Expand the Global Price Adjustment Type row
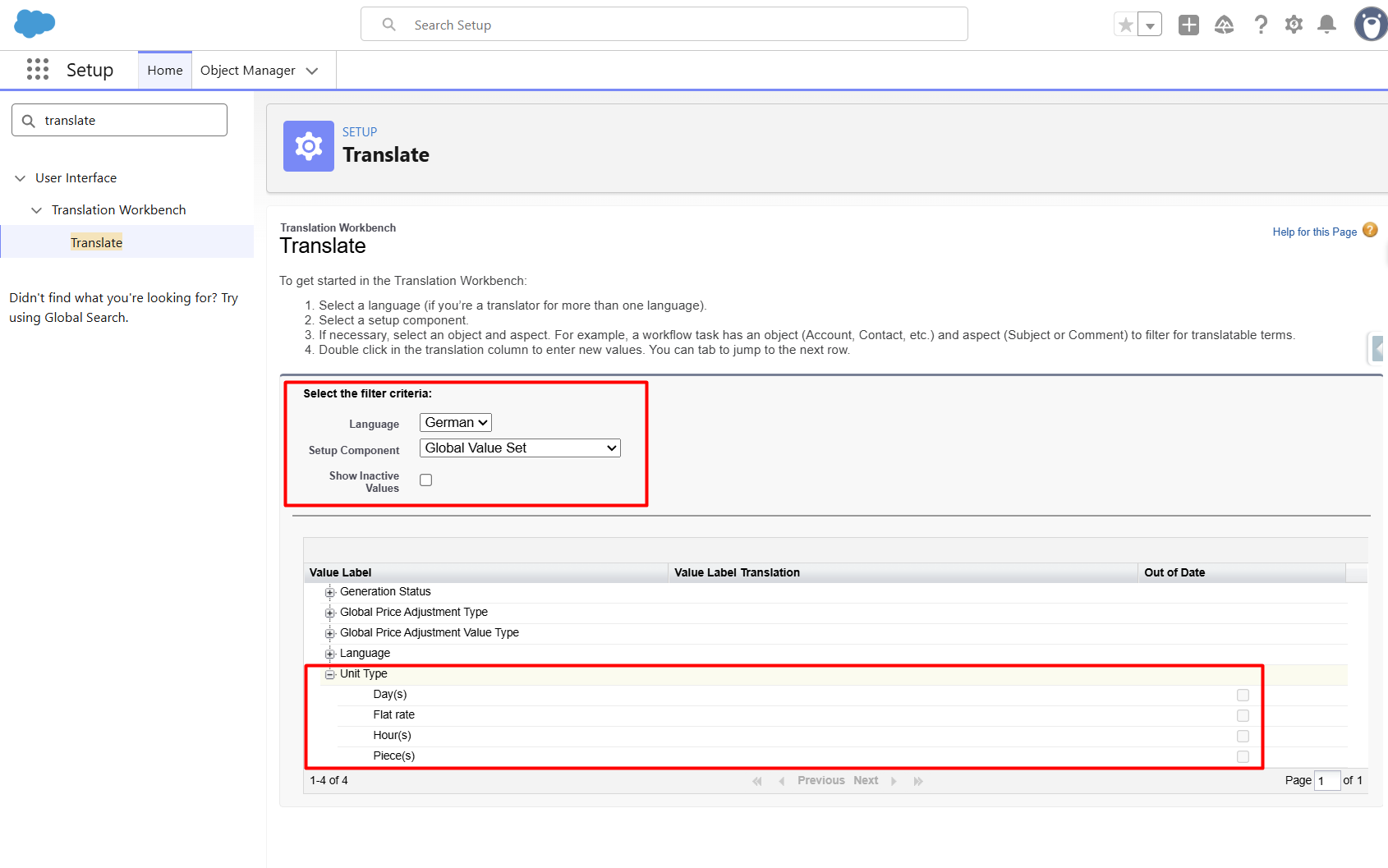This screenshot has width=1388, height=868. tap(330, 613)
